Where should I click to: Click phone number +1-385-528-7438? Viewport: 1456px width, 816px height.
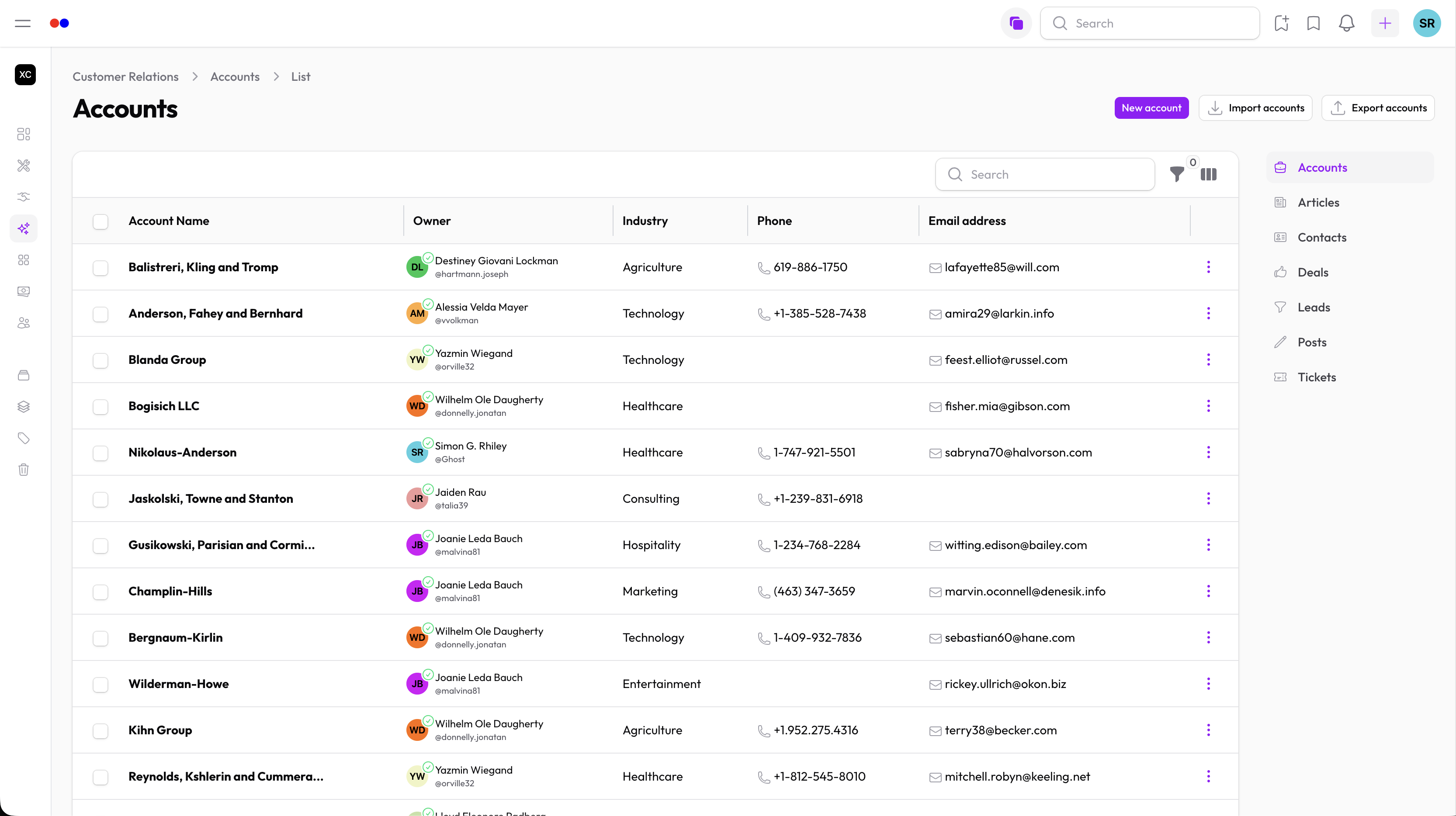820,314
